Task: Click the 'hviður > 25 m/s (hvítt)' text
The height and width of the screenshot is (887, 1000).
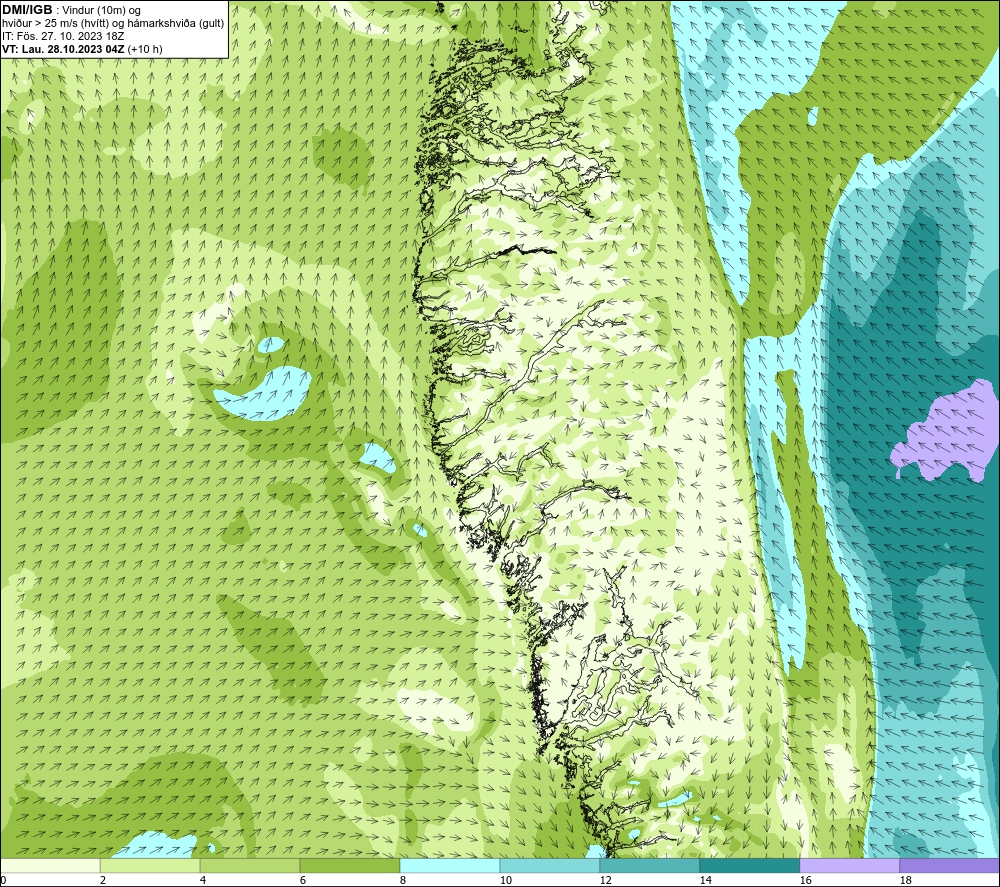Action: click(55, 24)
